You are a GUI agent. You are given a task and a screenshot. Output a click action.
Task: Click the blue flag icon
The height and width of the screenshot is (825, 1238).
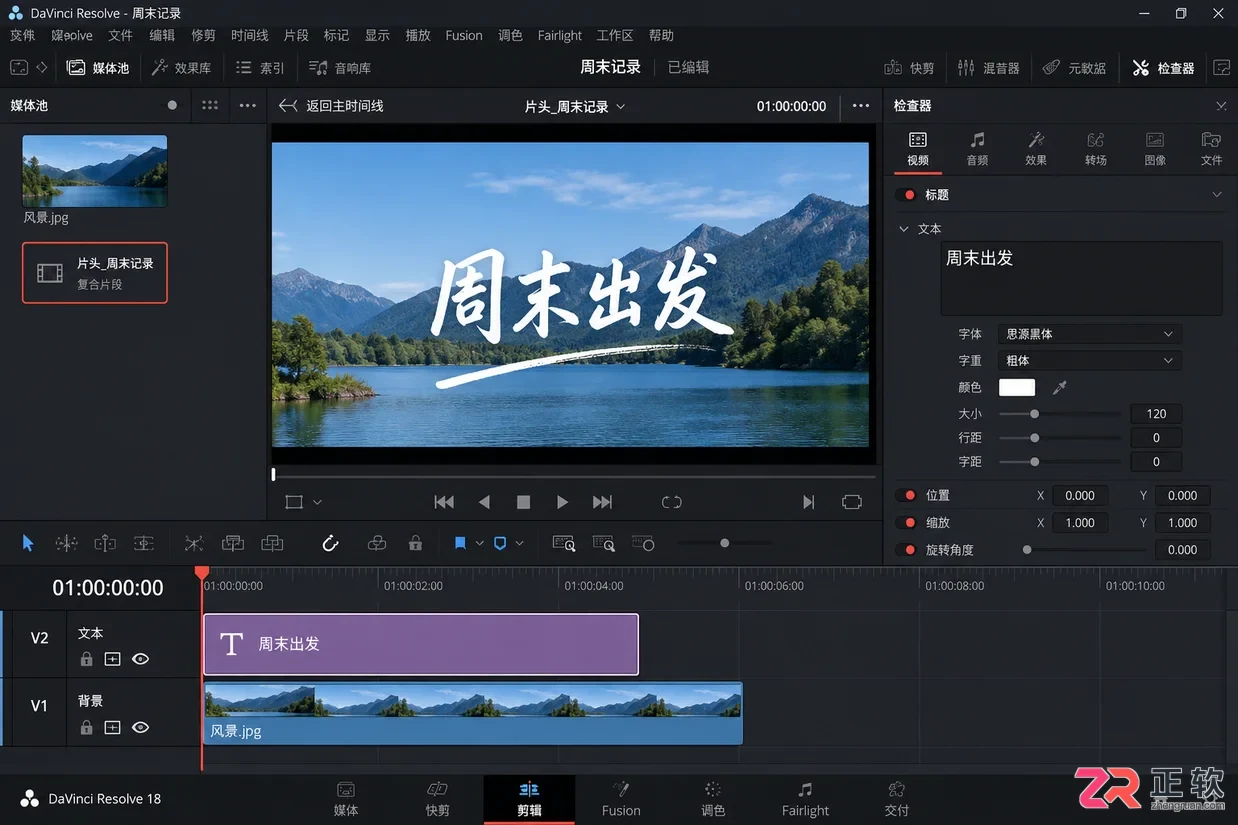(x=460, y=543)
